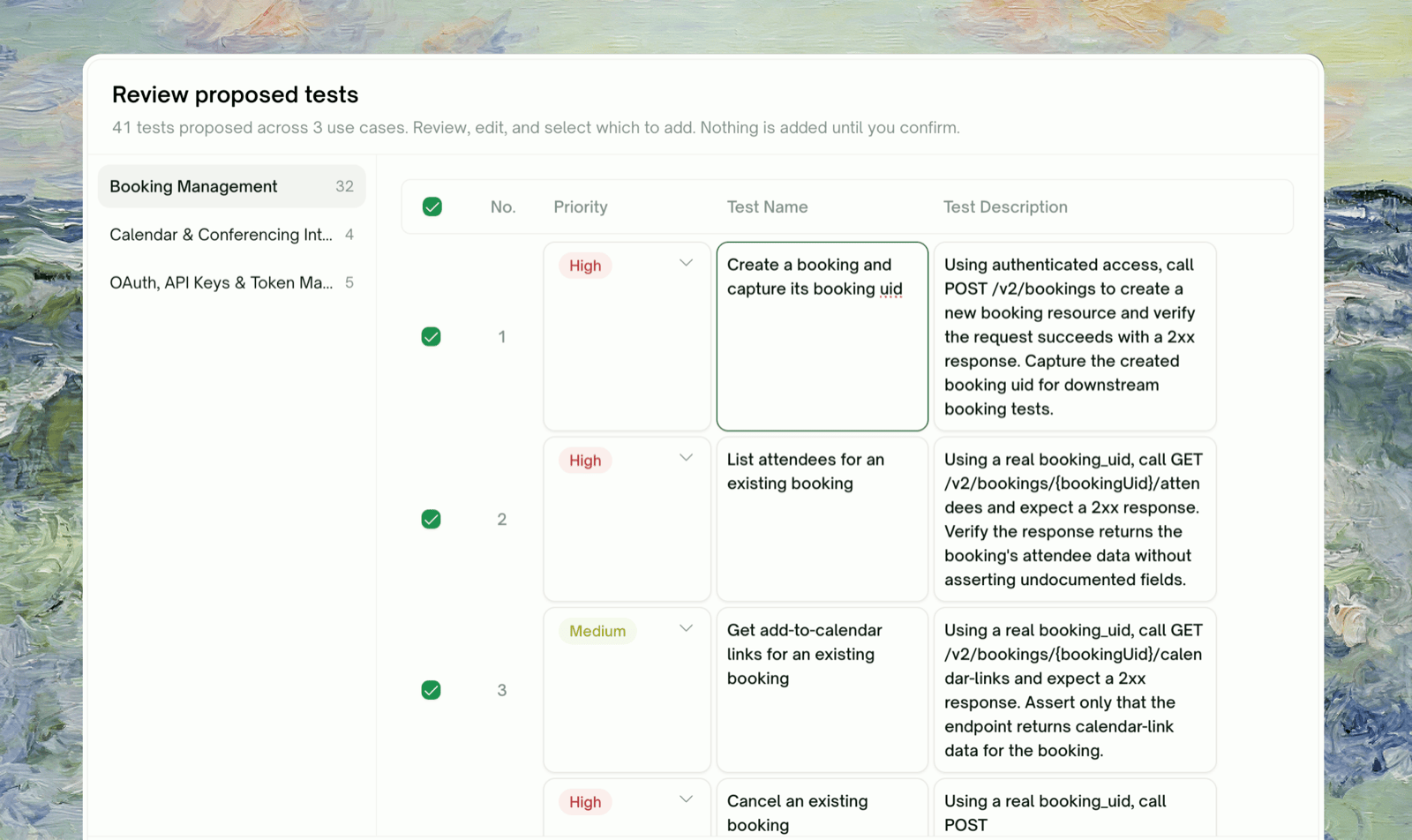Click the 'Priority' column header
This screenshot has height=840, width=1412.
[x=581, y=206]
